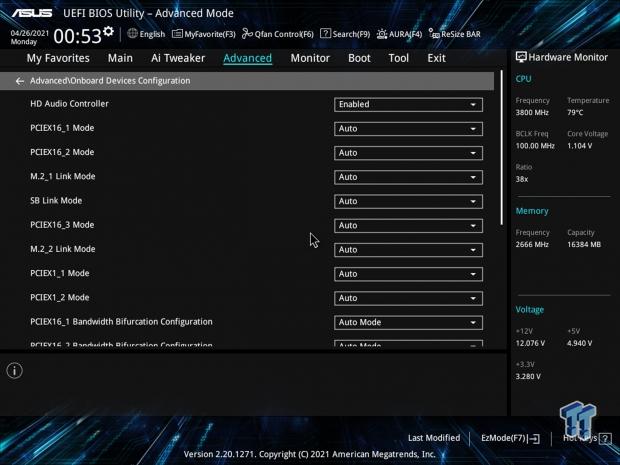The height and width of the screenshot is (465, 620).
Task: Click the +12V reading 12.076 V
Action: click(530, 343)
